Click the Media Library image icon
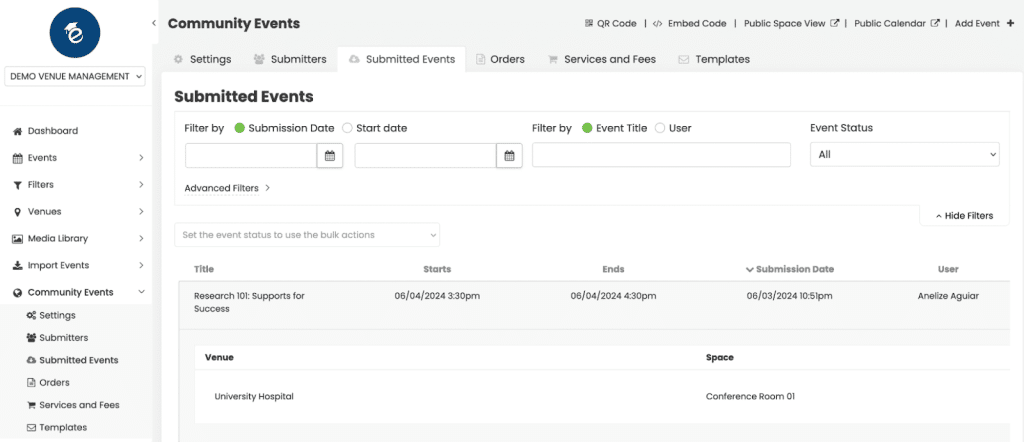The width and height of the screenshot is (1024, 442). click(18, 239)
